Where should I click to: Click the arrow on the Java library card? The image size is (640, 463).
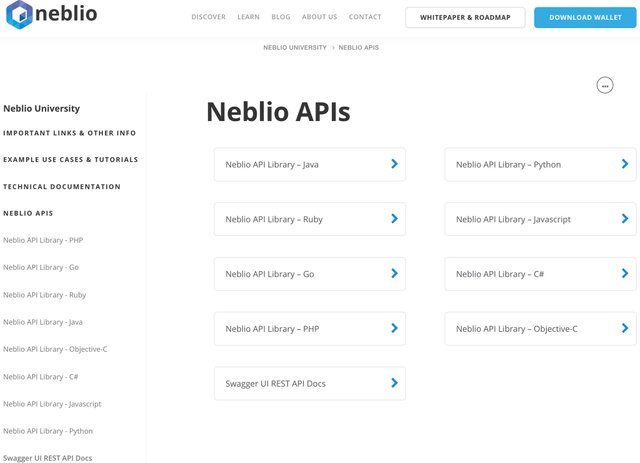click(394, 164)
